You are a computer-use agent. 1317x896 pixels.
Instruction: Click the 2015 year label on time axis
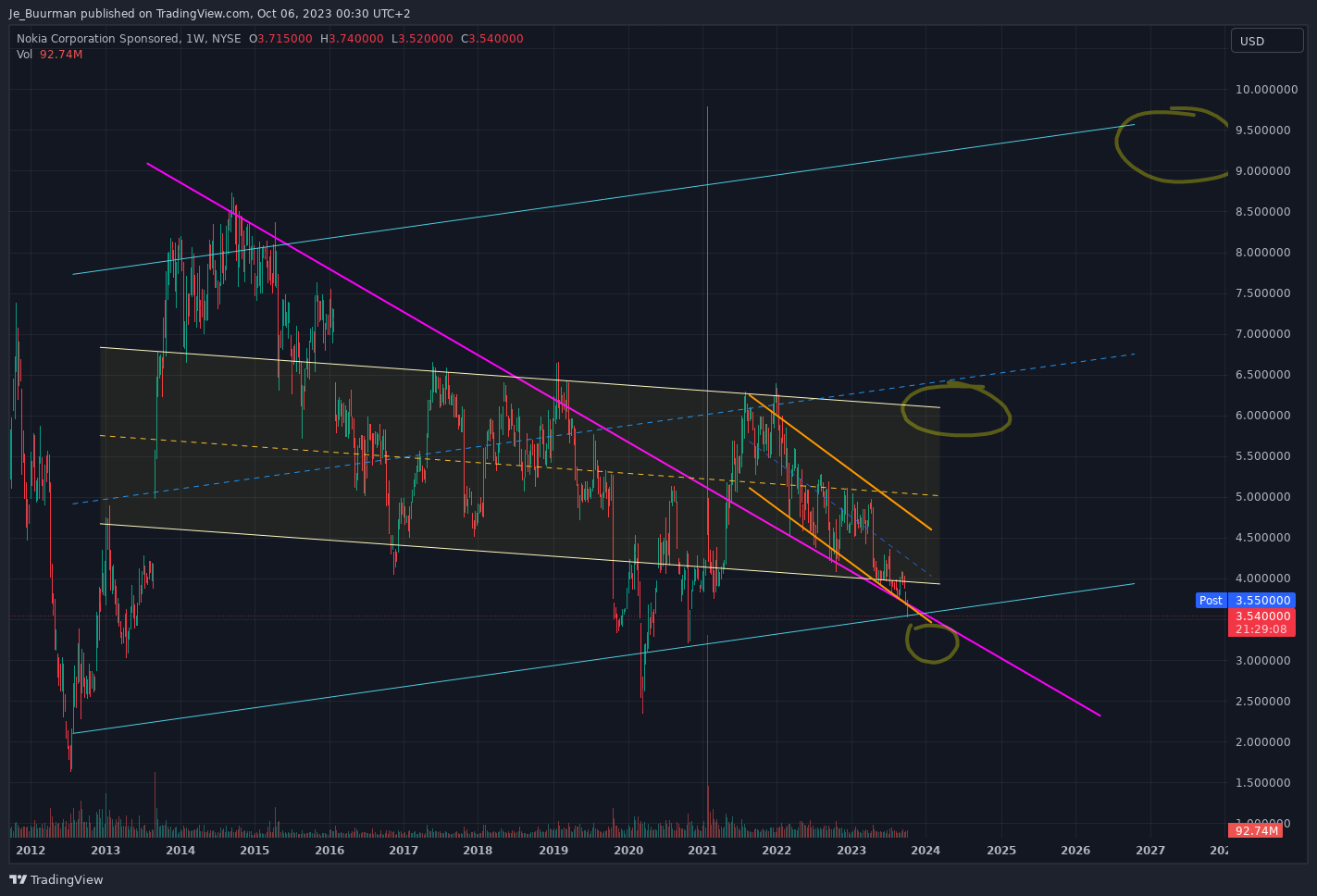(x=255, y=850)
